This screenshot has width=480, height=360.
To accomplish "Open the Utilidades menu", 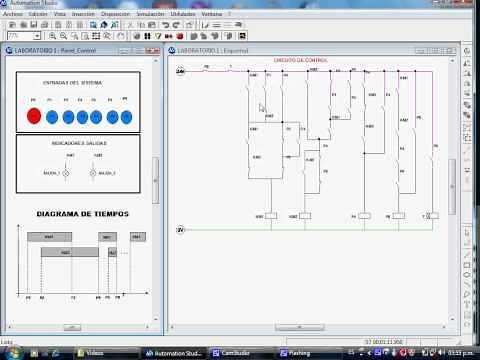I will pos(183,14).
